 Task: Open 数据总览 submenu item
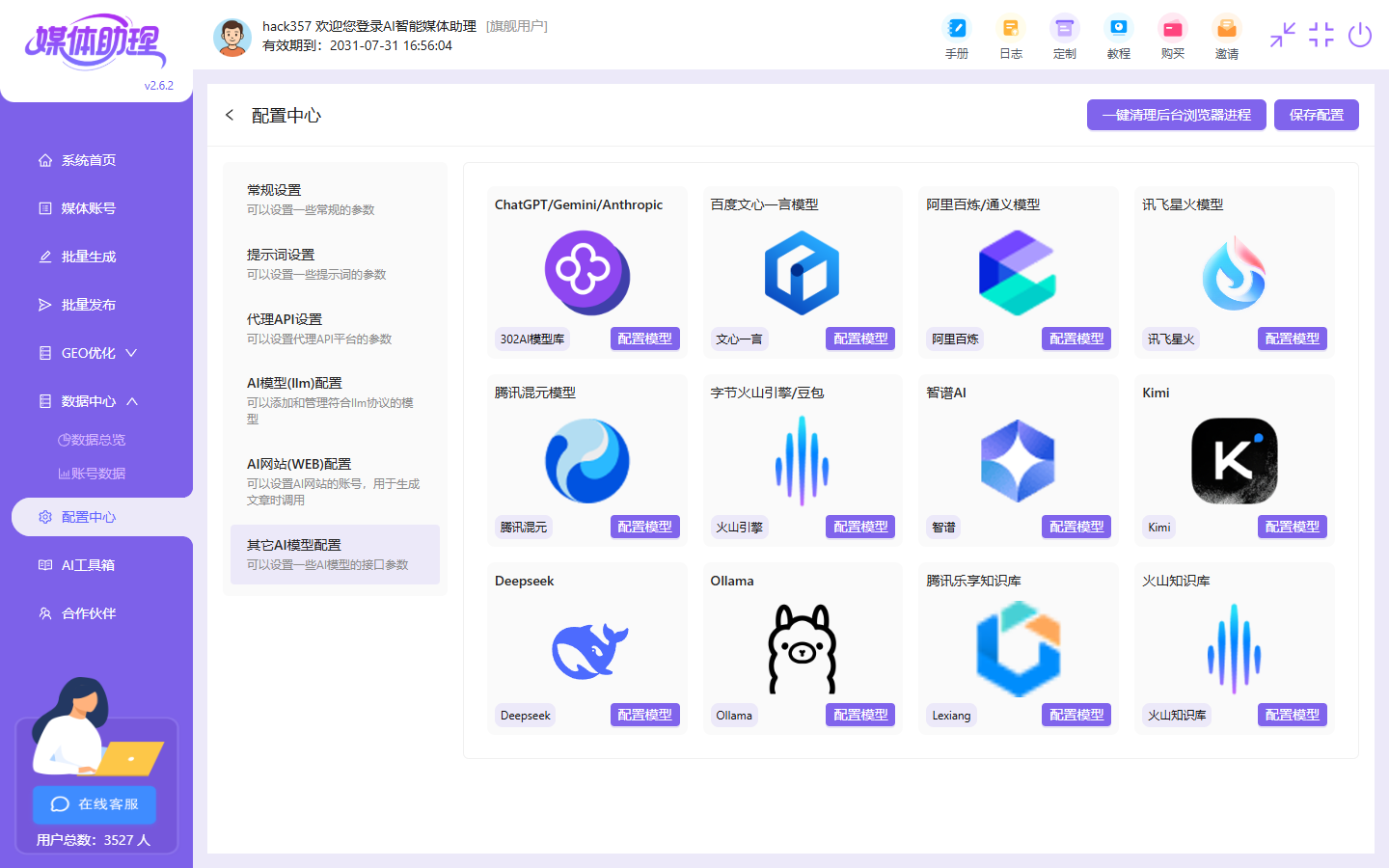coord(92,440)
